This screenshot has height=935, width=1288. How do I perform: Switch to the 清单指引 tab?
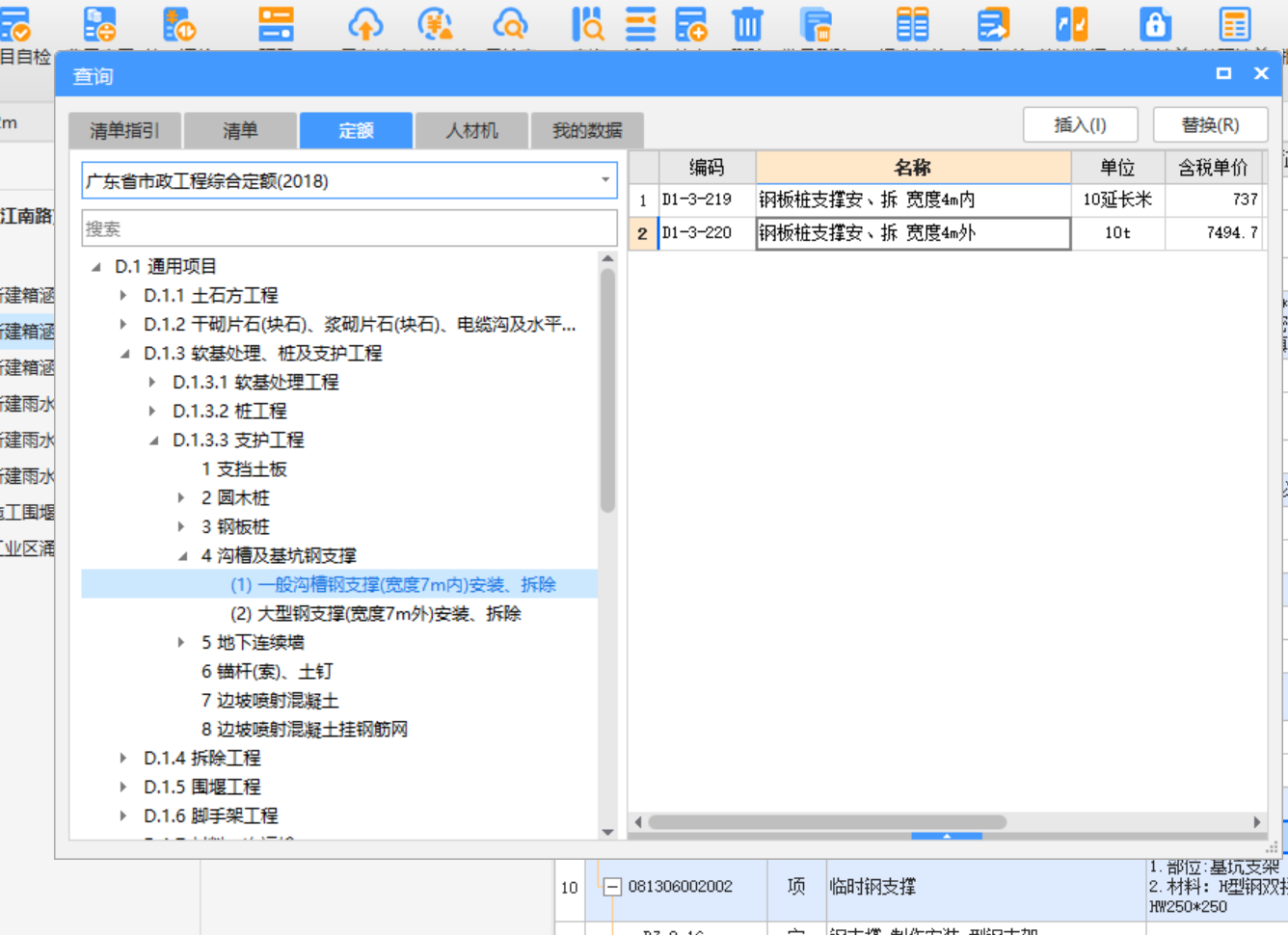coord(125,130)
